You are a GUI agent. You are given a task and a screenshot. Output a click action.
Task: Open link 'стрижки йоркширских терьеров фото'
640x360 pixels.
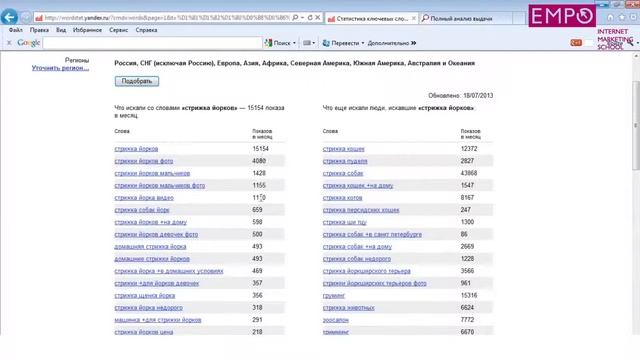[375, 283]
